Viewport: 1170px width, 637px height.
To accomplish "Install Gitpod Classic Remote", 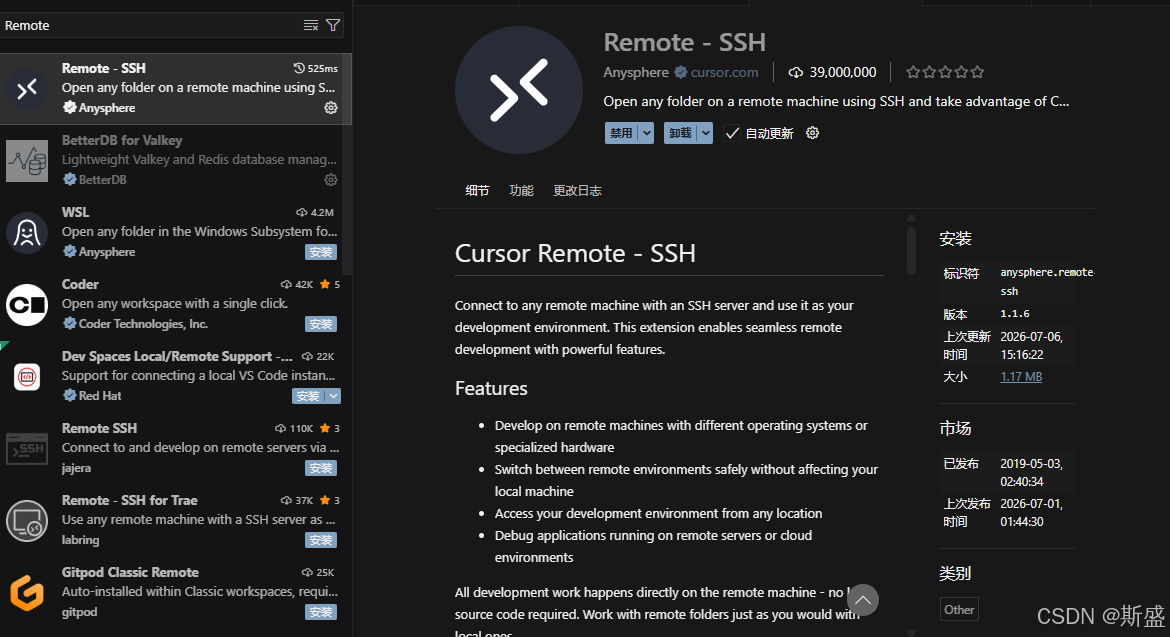I will 321,612.
